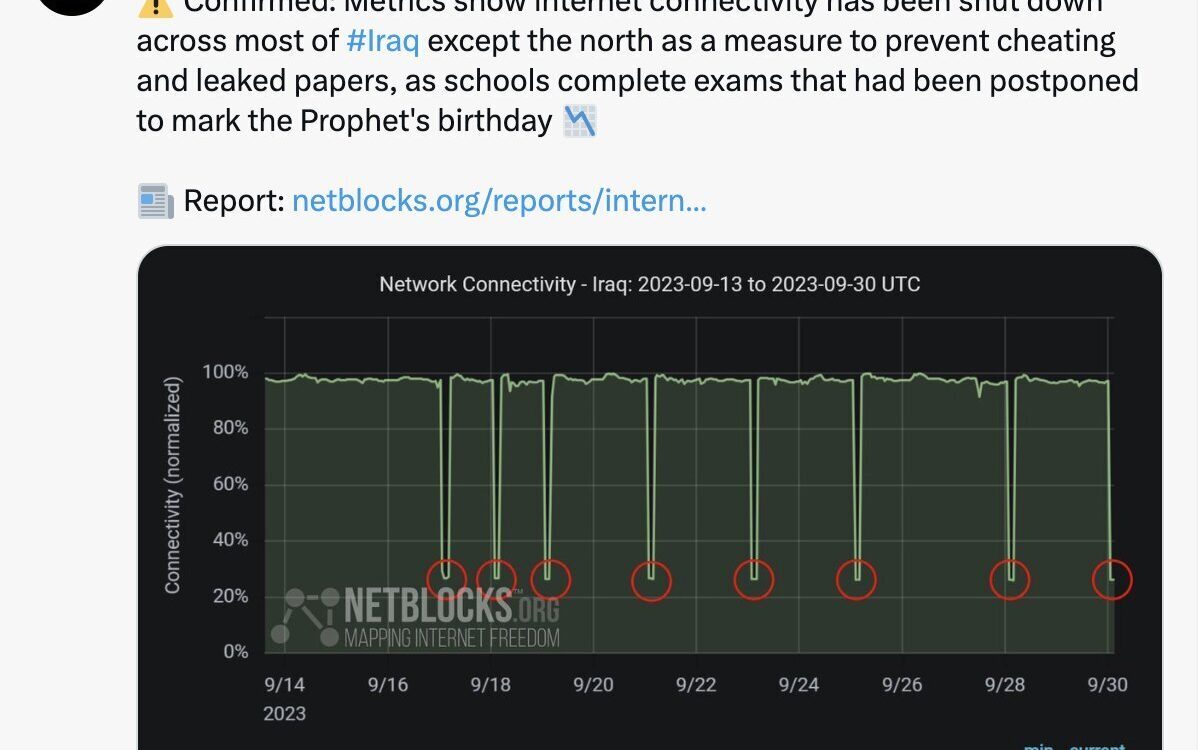Screen dimensions: 1202x750
Task: Click the Connectivity (normalized) axis title
Action: tap(173, 485)
